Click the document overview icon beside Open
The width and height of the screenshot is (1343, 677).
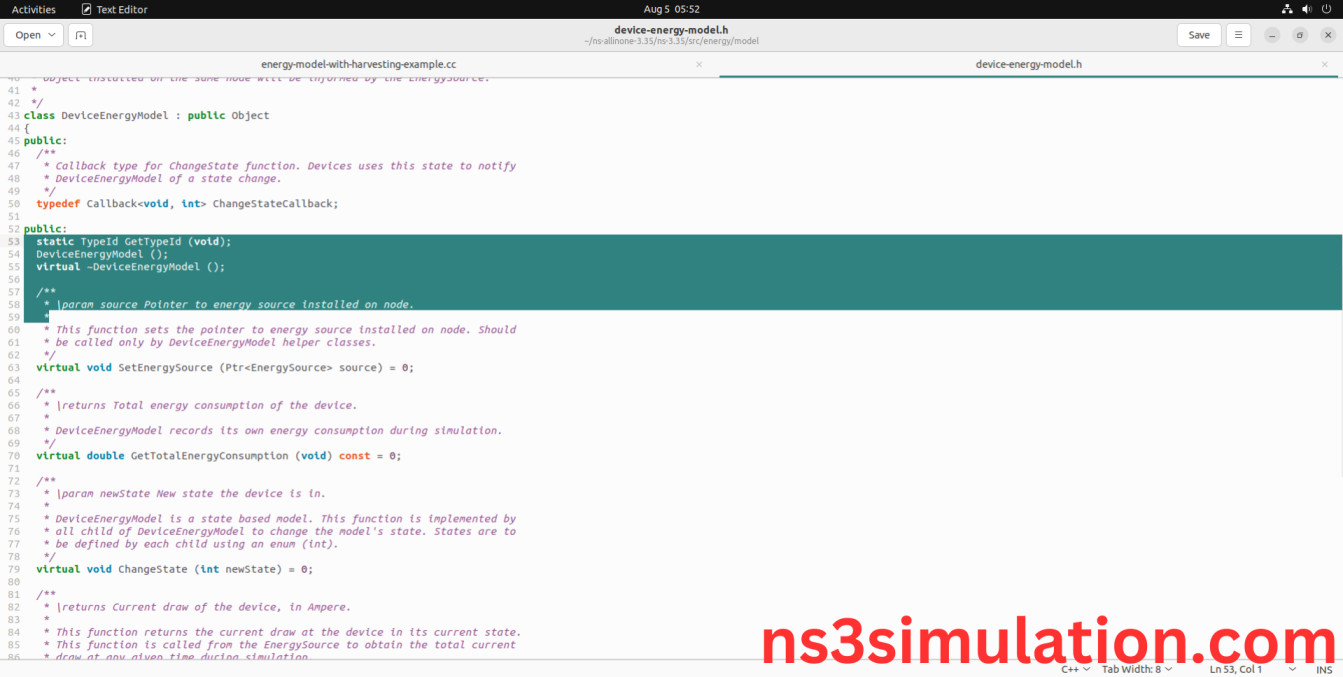80,34
